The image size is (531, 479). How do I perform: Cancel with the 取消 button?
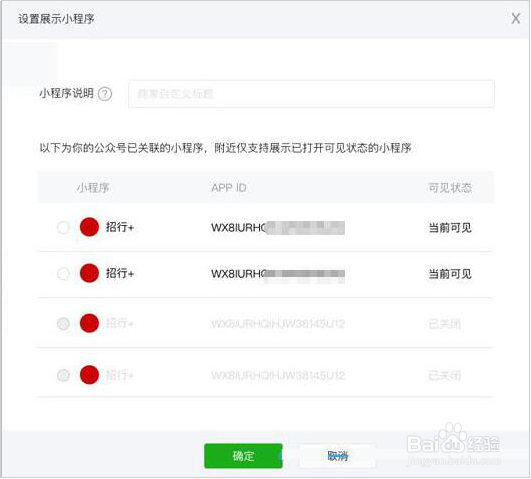coord(337,456)
